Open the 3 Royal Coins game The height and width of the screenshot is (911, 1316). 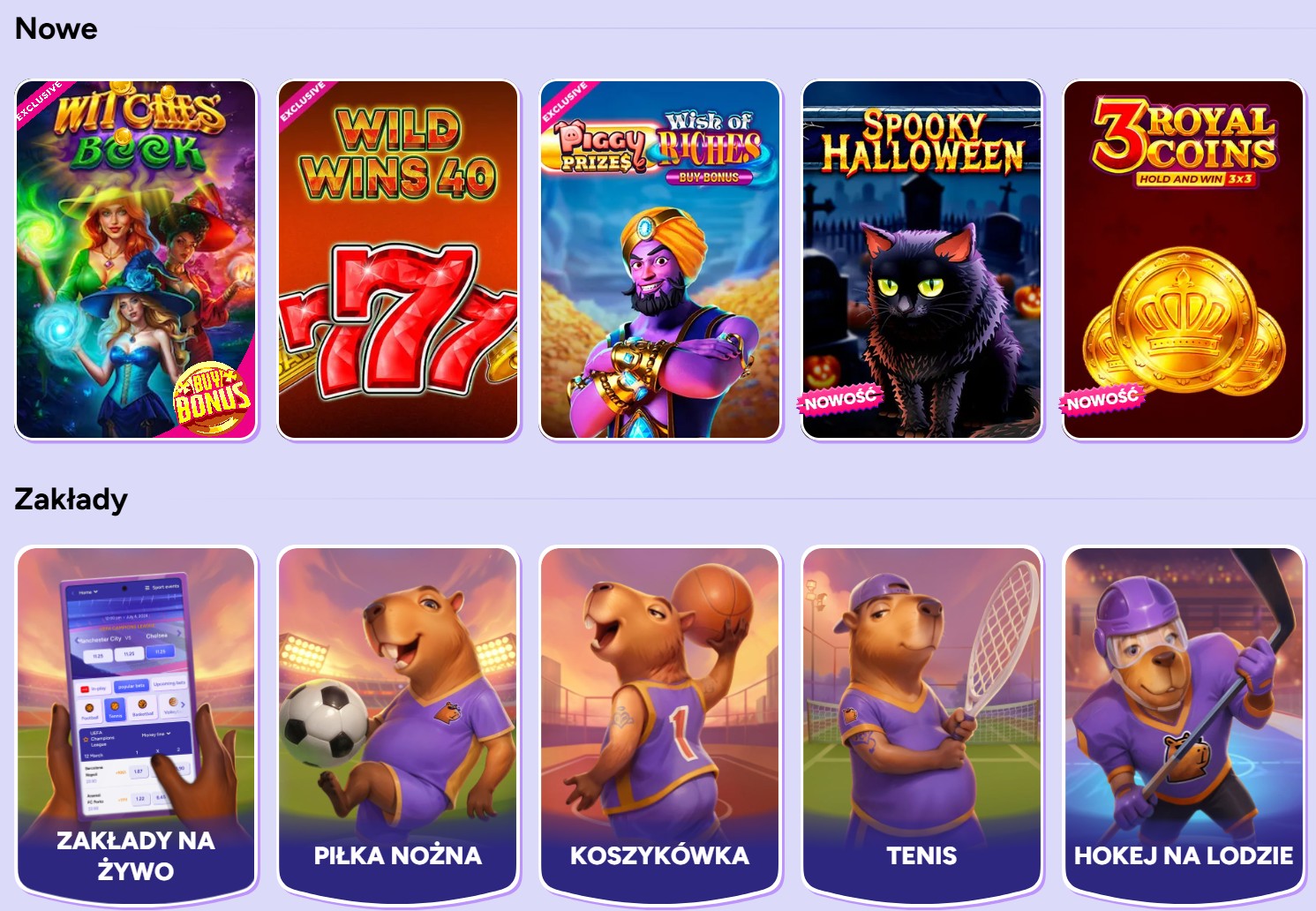(1184, 260)
